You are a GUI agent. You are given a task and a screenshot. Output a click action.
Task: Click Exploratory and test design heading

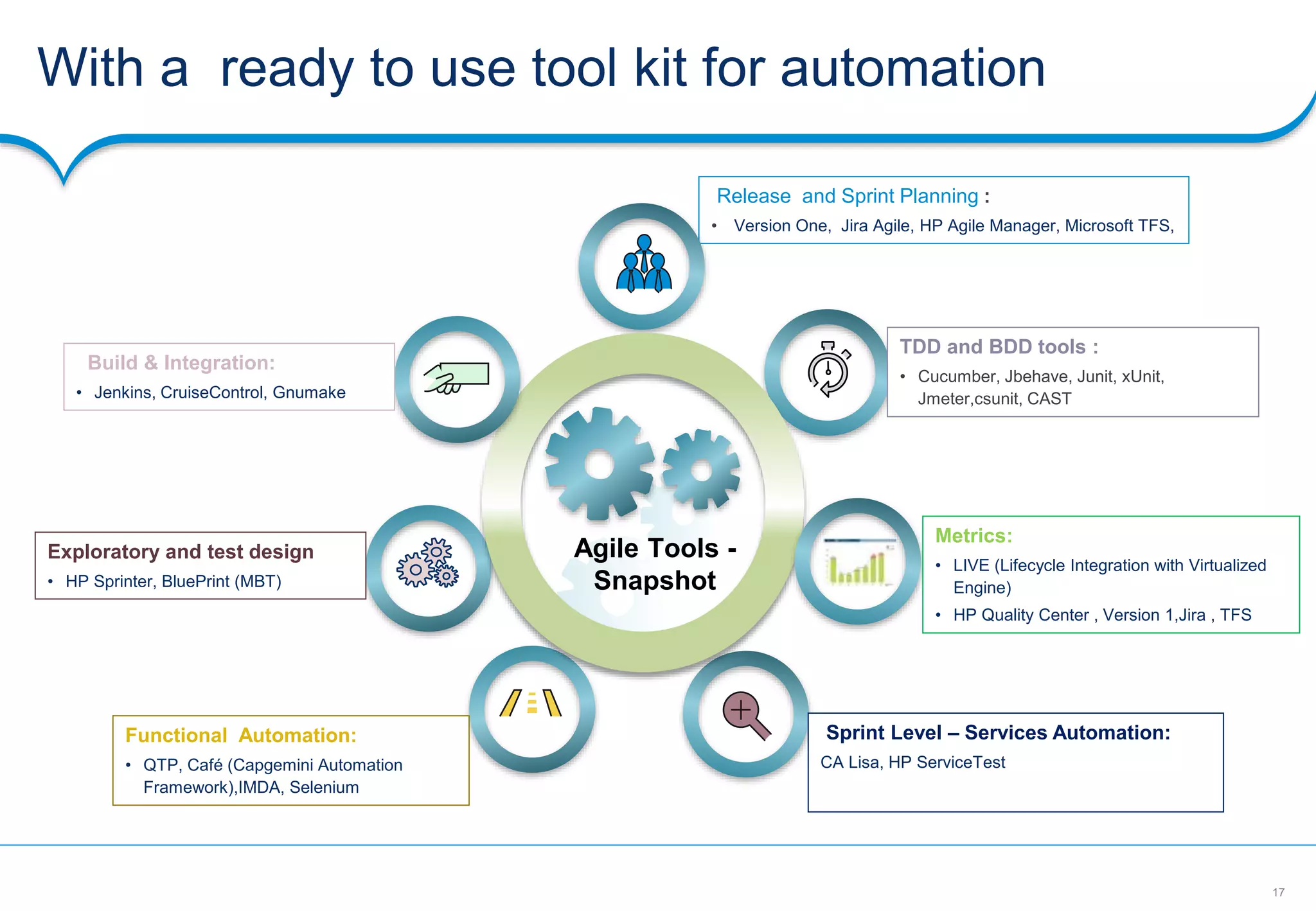point(181,552)
